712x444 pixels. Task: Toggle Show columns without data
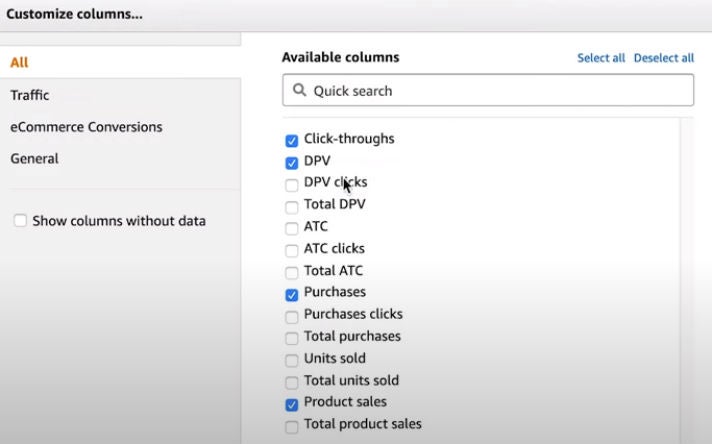tap(20, 221)
